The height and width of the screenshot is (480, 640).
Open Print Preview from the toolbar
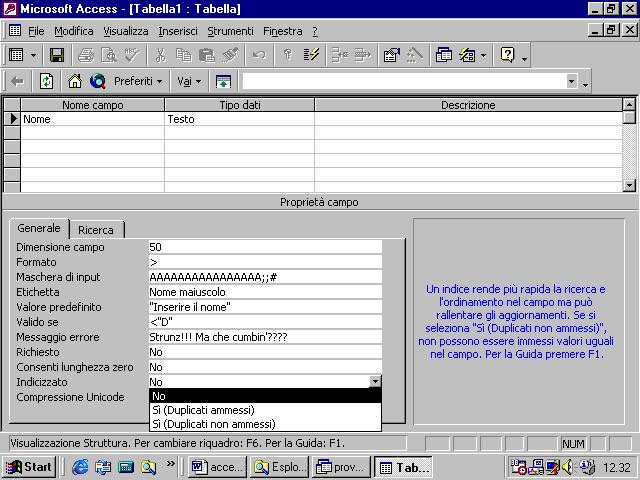(x=109, y=55)
